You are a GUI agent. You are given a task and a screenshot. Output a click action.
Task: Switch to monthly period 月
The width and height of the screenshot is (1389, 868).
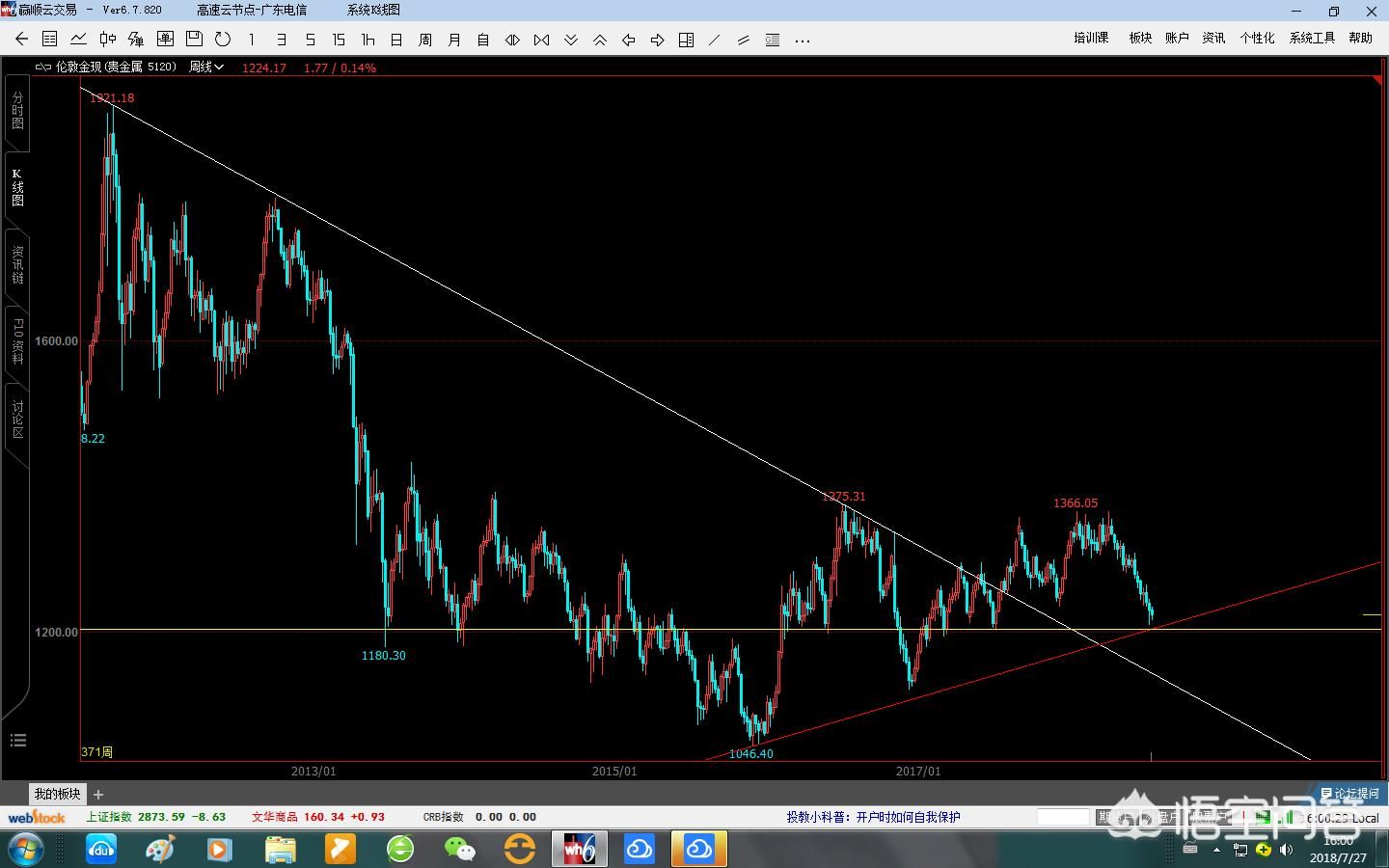(454, 40)
